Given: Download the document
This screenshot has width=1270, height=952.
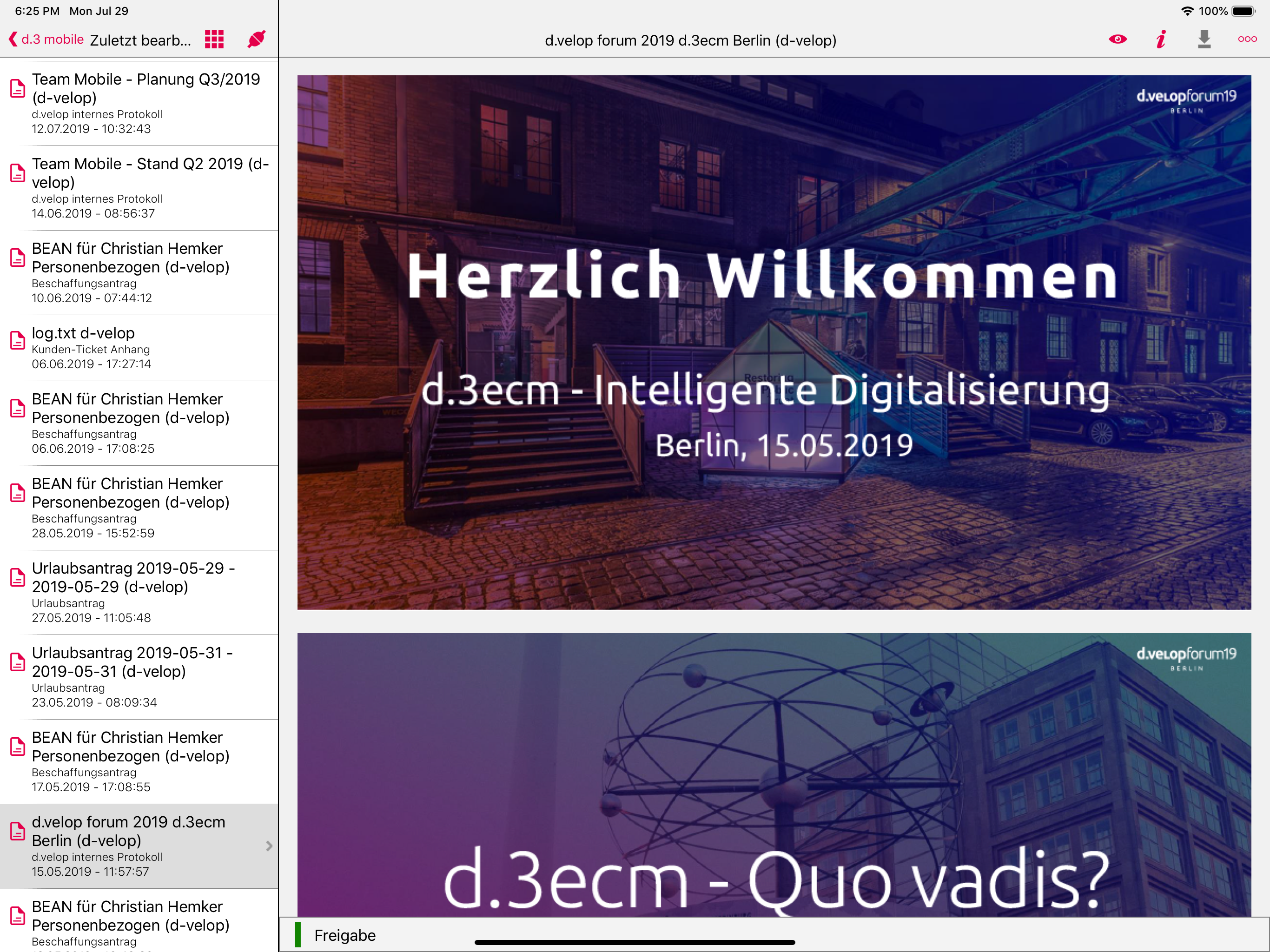Looking at the screenshot, I should [1204, 39].
